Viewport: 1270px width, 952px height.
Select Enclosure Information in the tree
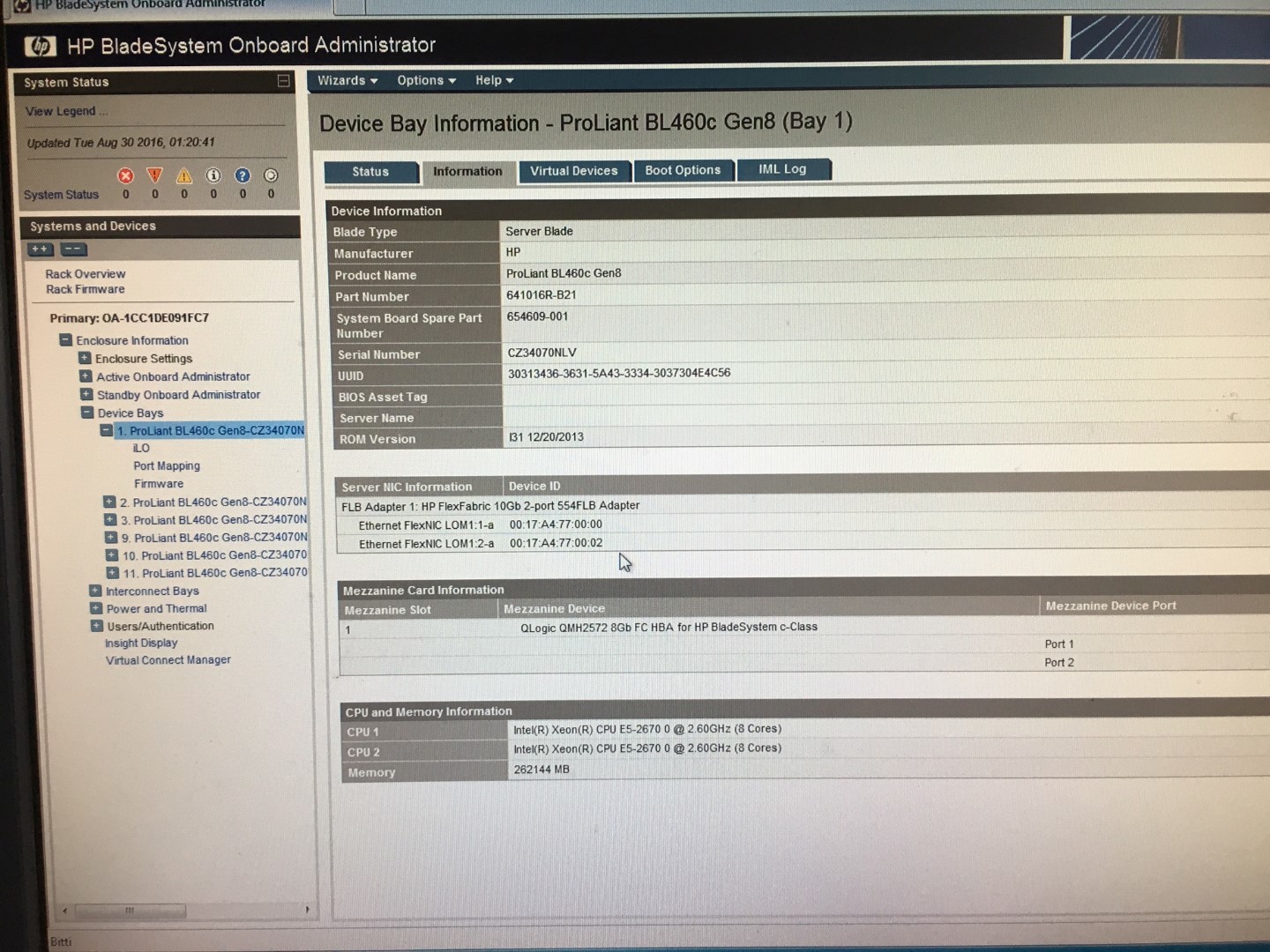[x=132, y=340]
